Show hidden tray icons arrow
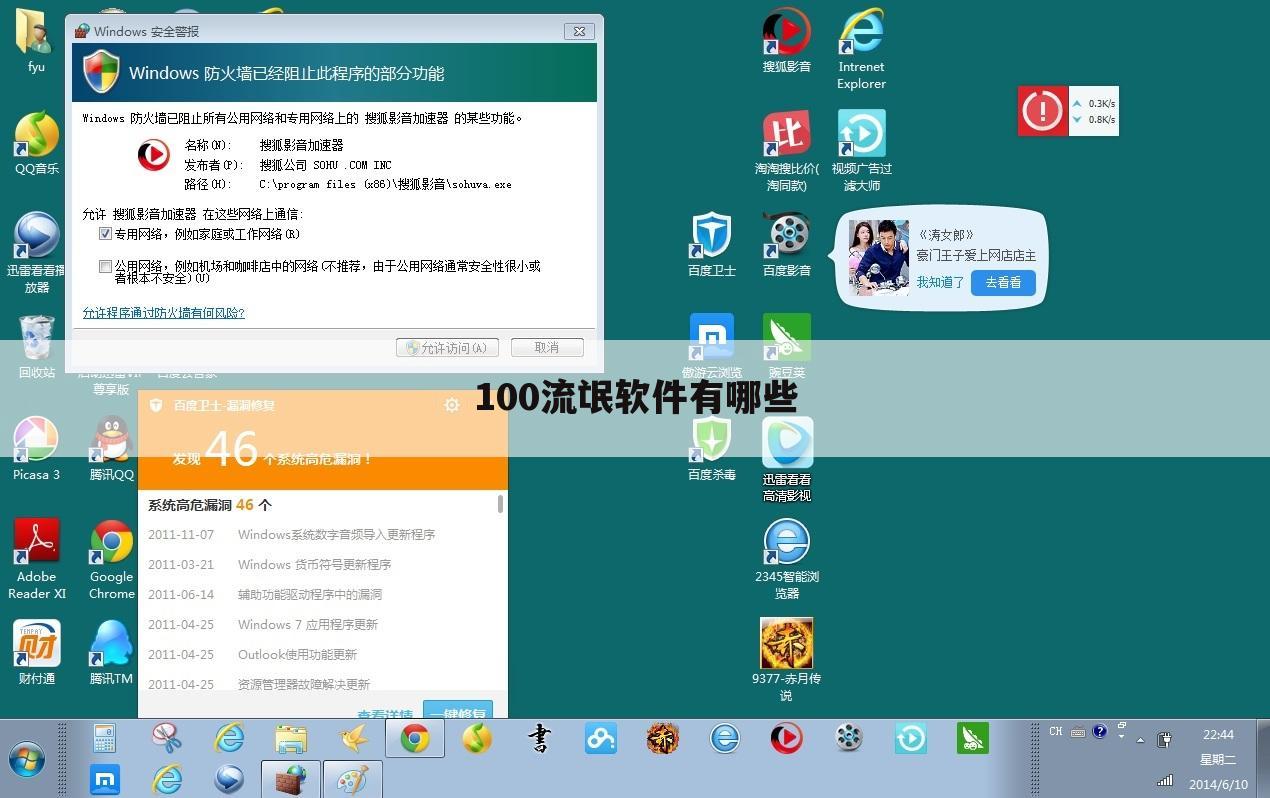The width and height of the screenshot is (1270, 798). pyautogui.click(x=1141, y=740)
